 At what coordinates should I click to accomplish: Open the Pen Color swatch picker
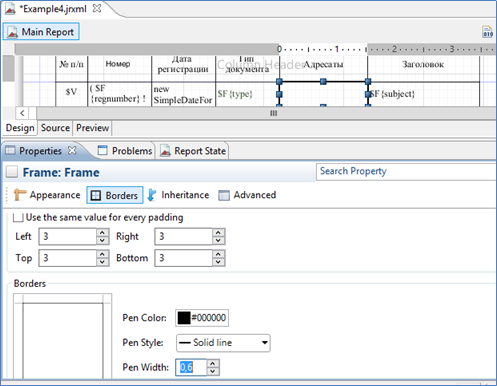pos(184,318)
